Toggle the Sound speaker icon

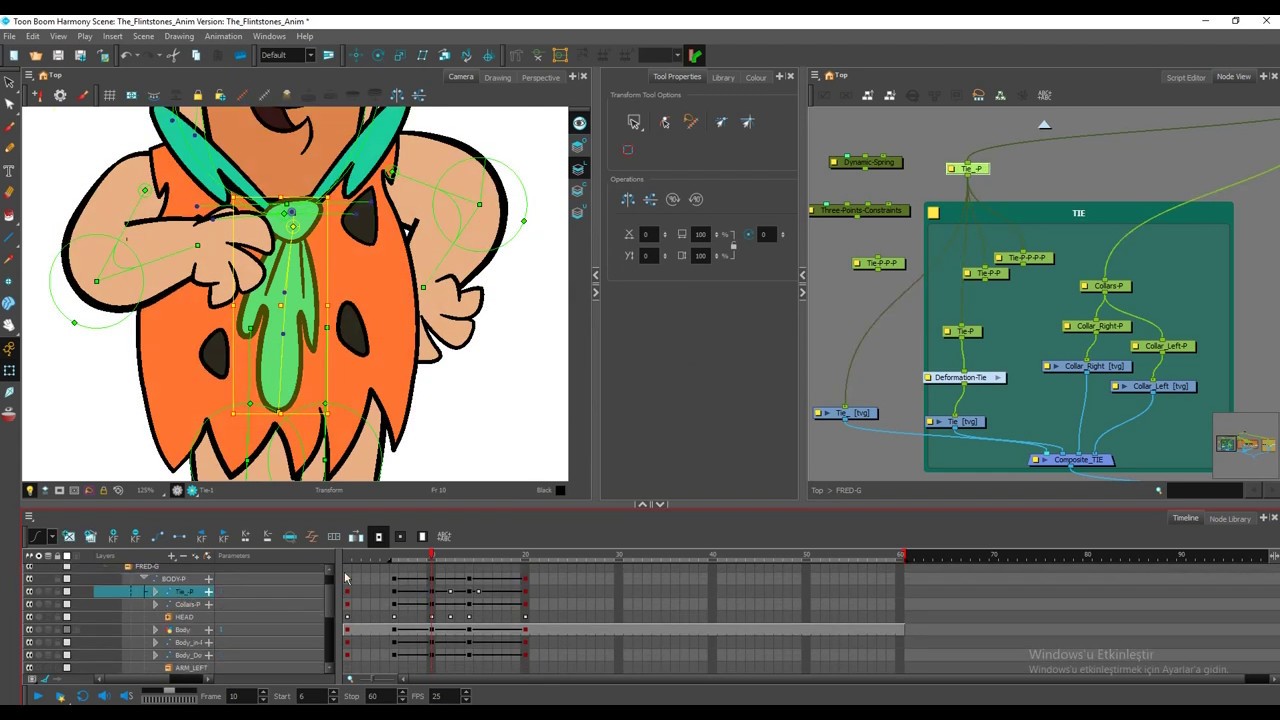[x=104, y=696]
